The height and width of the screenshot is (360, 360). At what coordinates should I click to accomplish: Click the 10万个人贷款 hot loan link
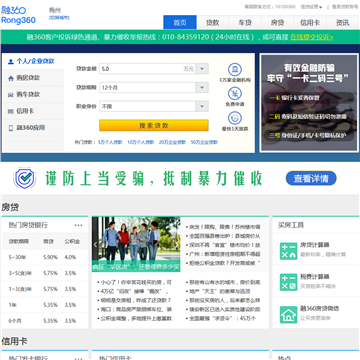141,142
